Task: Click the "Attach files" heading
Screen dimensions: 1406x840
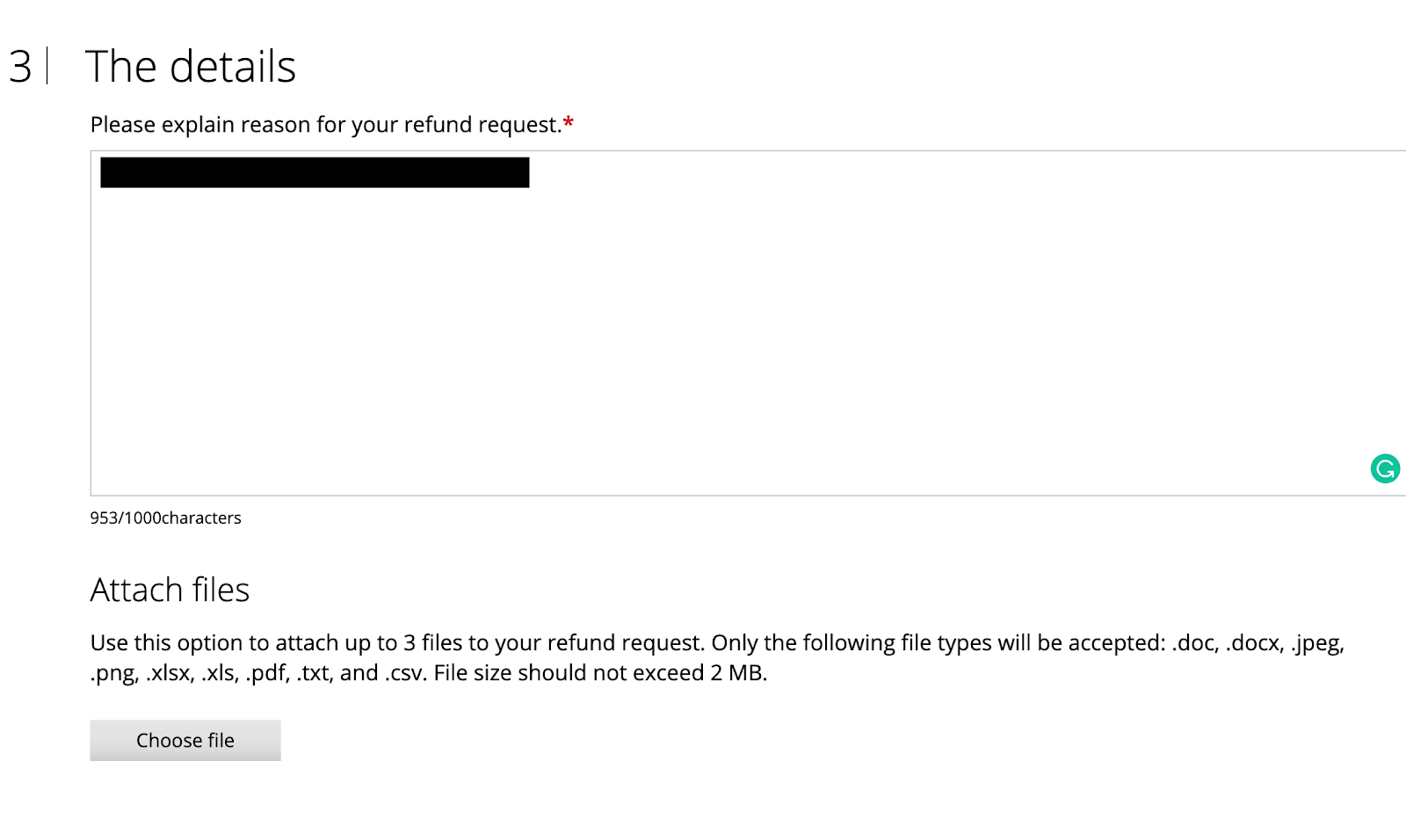Action: click(170, 590)
